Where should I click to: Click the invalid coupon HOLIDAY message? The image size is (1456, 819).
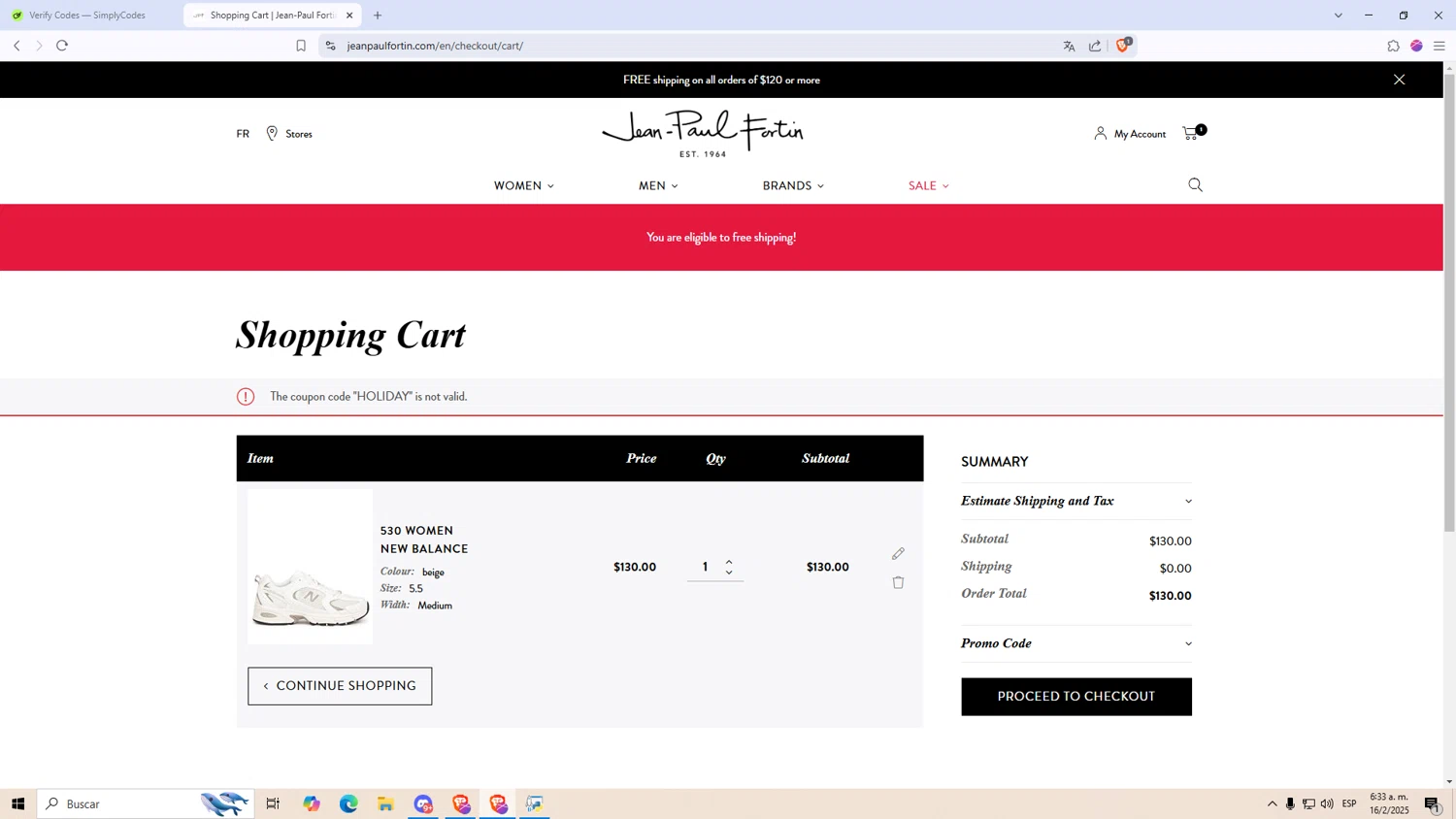369,396
